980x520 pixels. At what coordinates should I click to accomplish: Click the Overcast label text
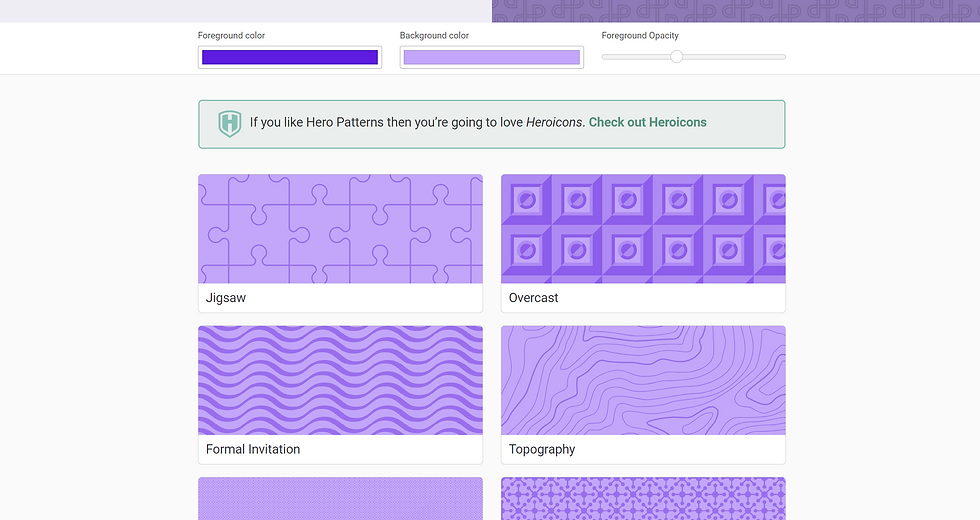533,298
